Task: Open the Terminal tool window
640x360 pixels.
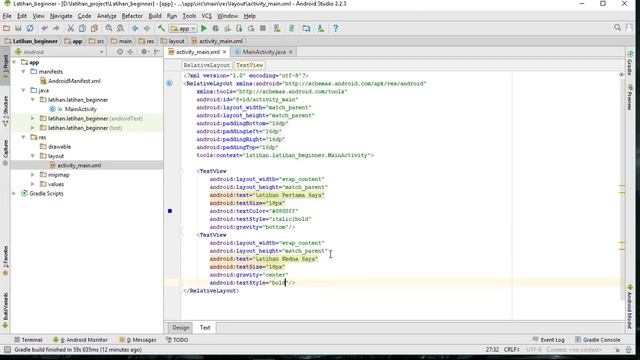Action: click(x=28, y=340)
